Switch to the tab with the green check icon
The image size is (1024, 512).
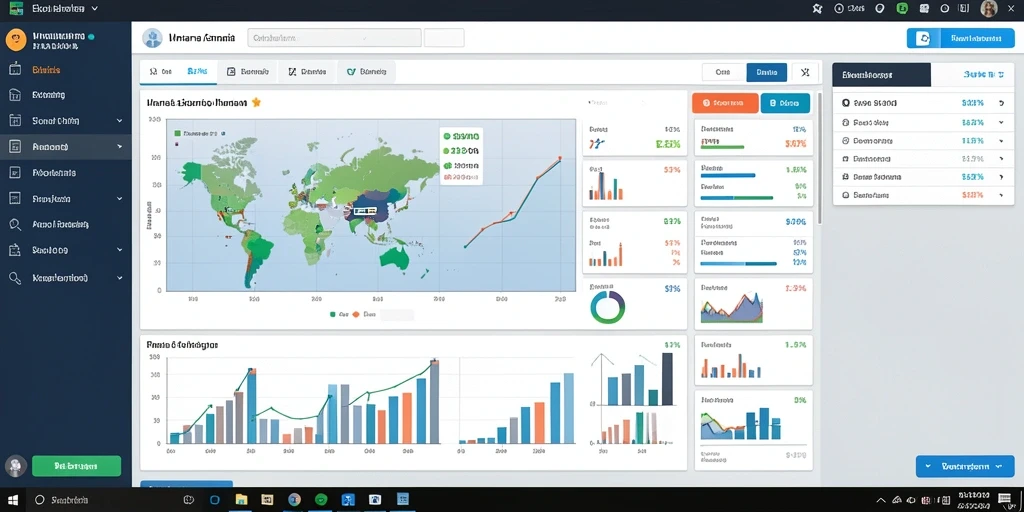pyautogui.click(x=366, y=72)
